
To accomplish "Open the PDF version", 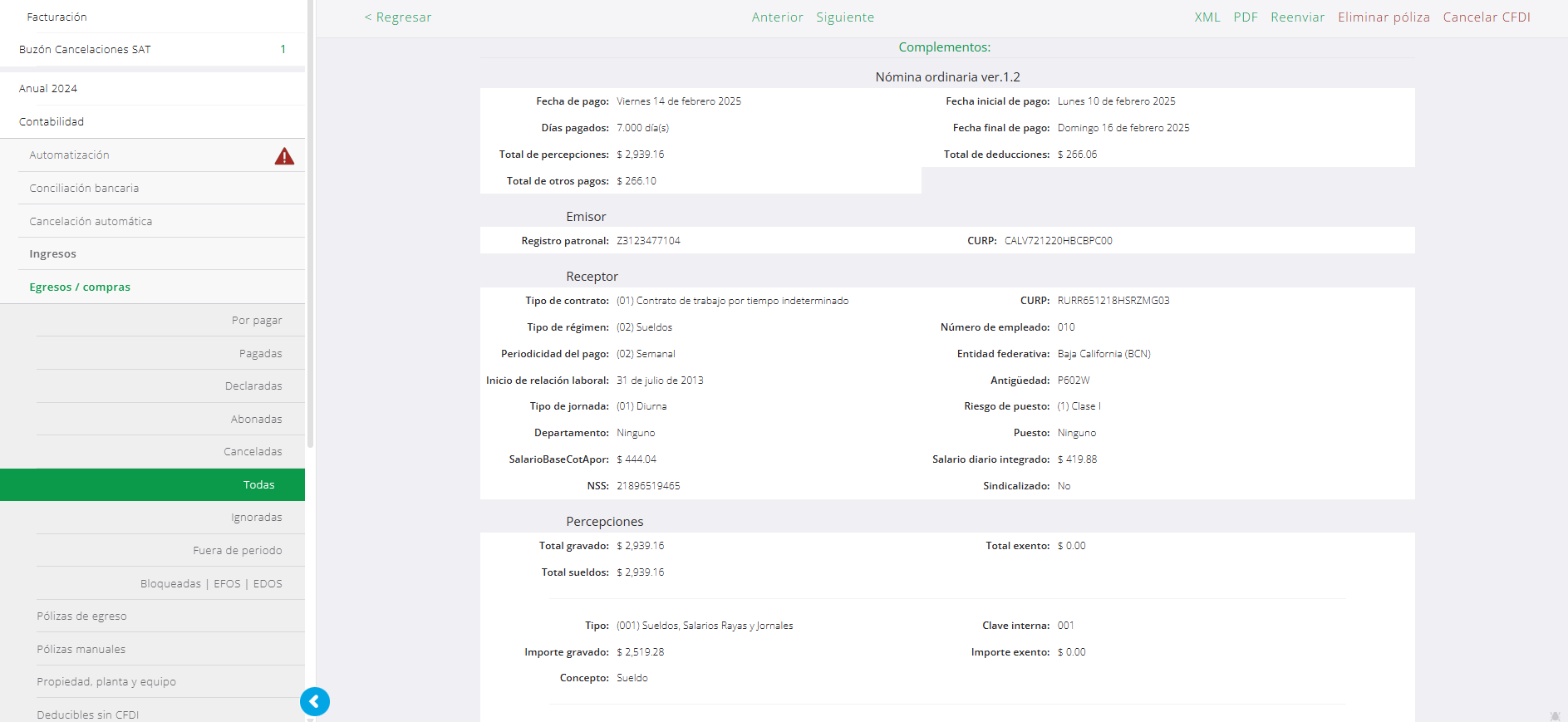I will pyautogui.click(x=1245, y=17).
